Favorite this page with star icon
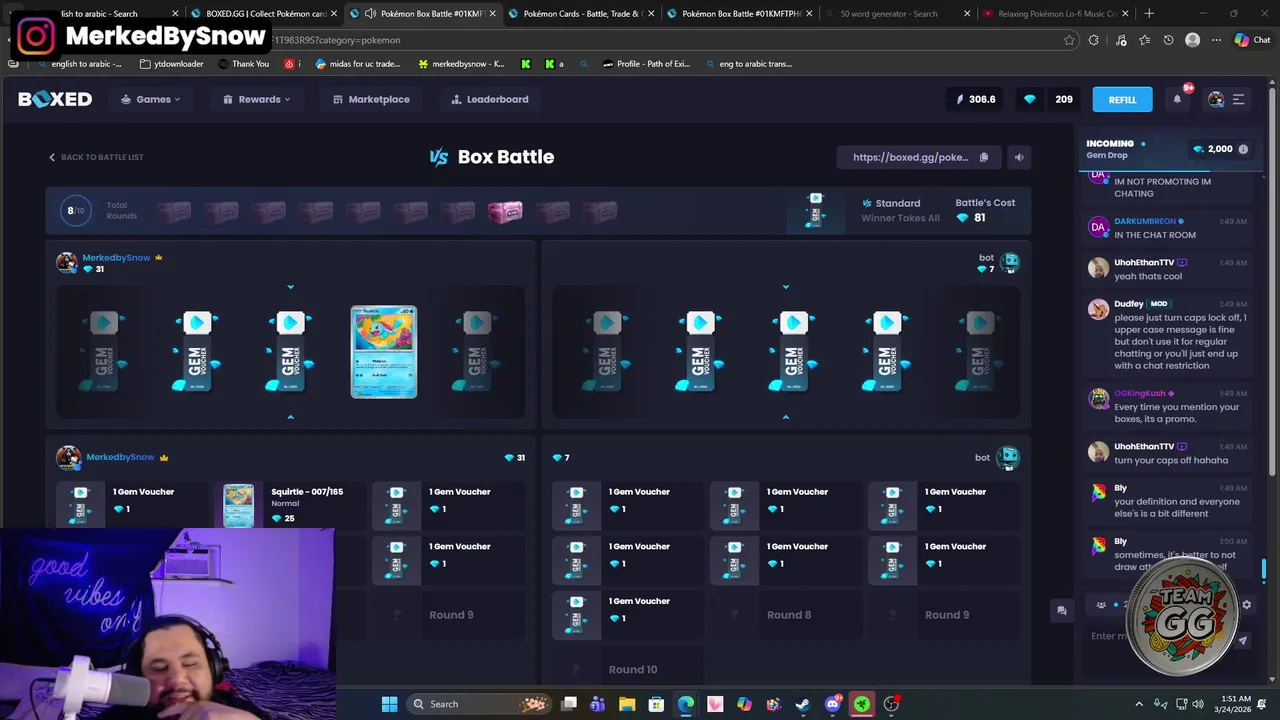This screenshot has height=720, width=1280. (x=1069, y=40)
